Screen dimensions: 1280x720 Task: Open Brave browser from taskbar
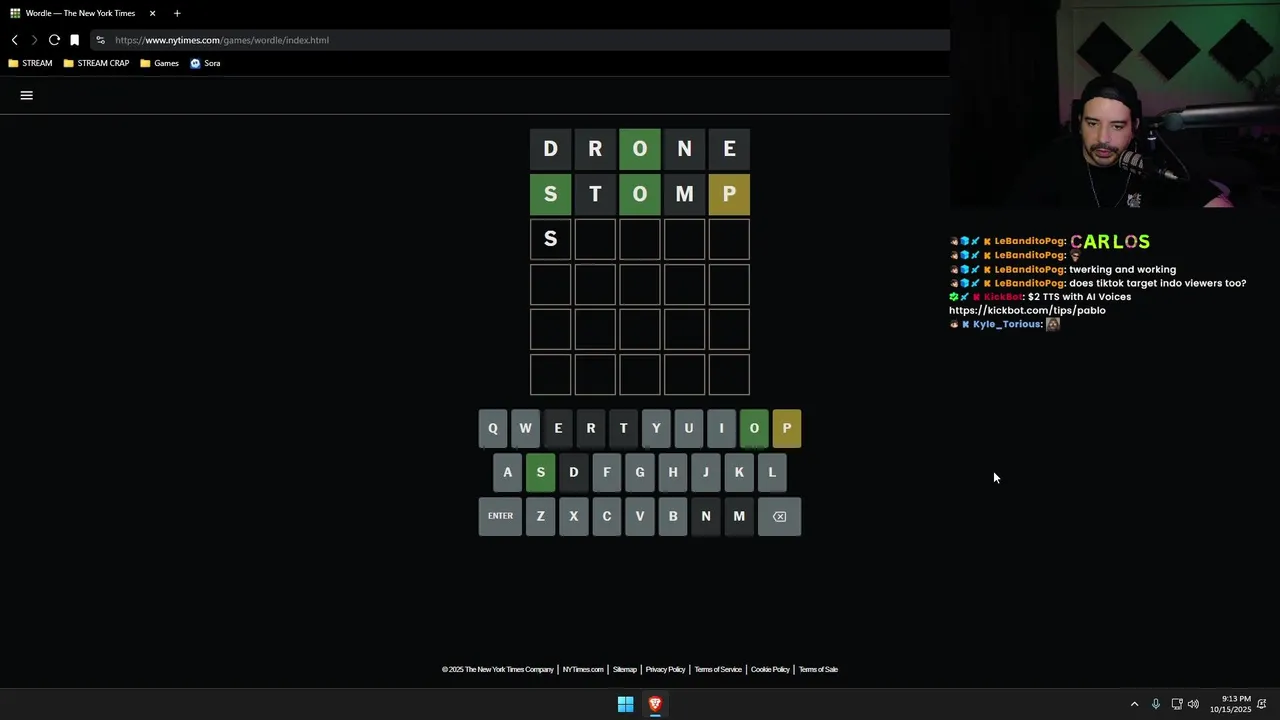click(x=655, y=704)
